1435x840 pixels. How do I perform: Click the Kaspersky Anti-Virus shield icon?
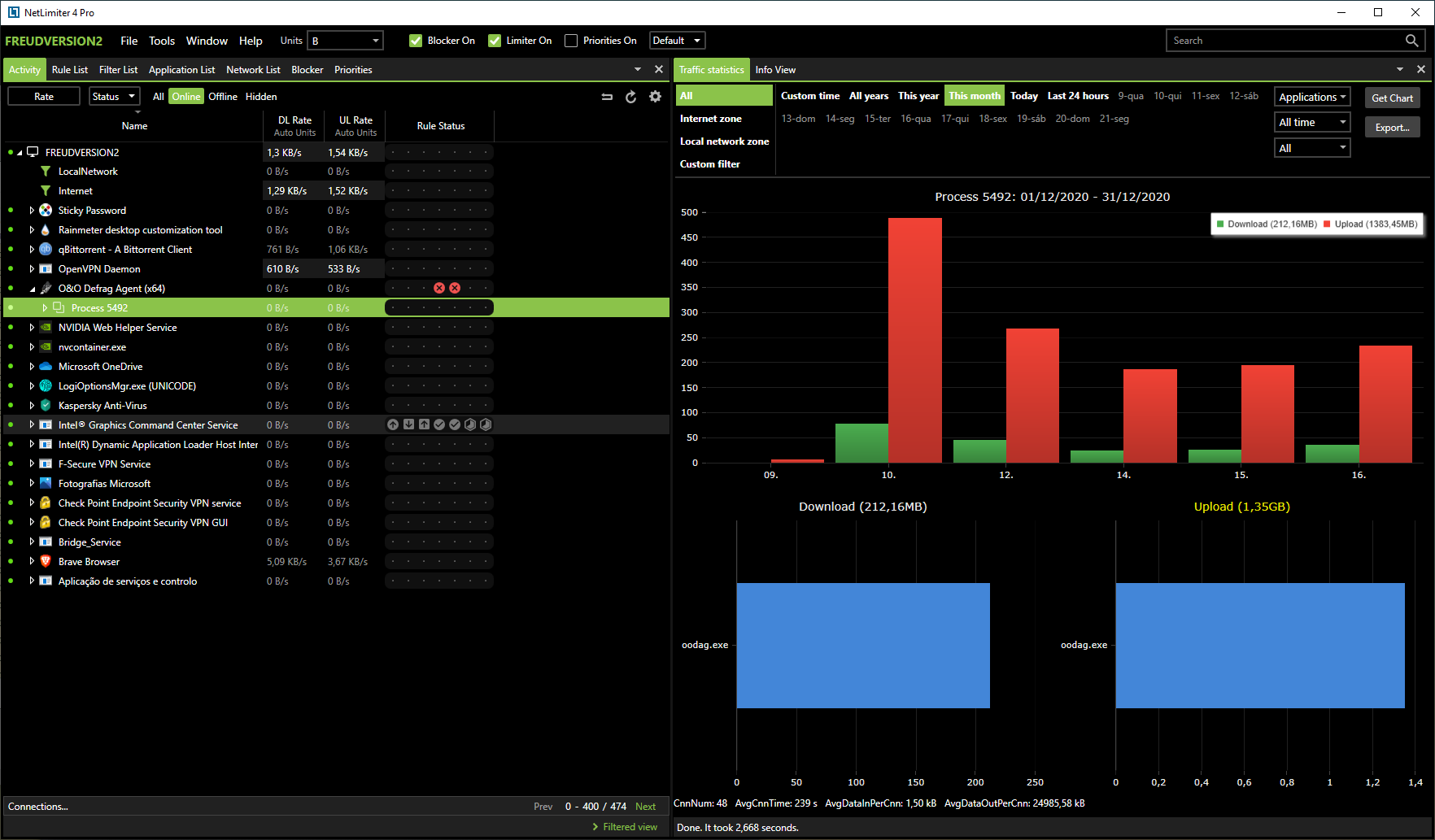[46, 406]
